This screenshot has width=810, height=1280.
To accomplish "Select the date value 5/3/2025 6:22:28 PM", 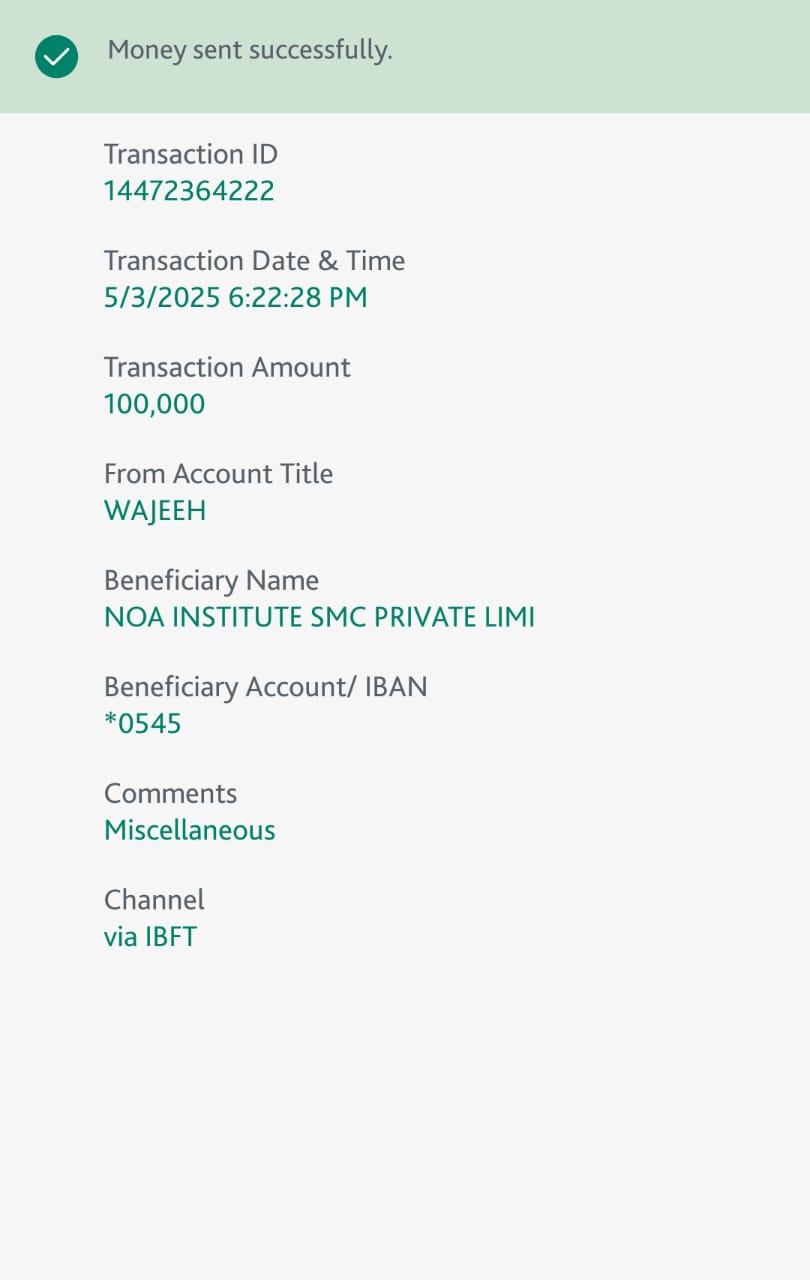I will coord(235,297).
